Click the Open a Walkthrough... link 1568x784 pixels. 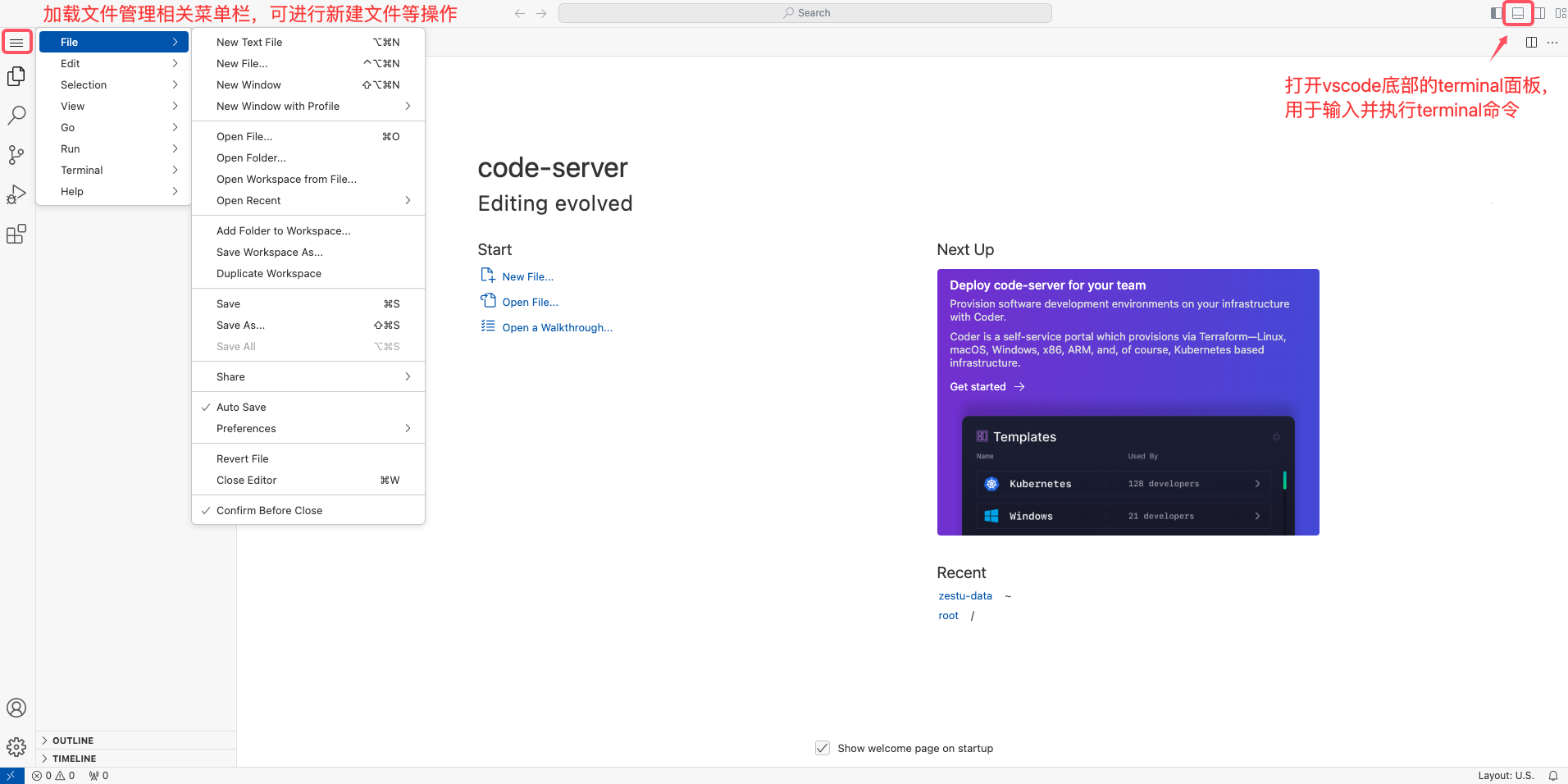pos(557,328)
